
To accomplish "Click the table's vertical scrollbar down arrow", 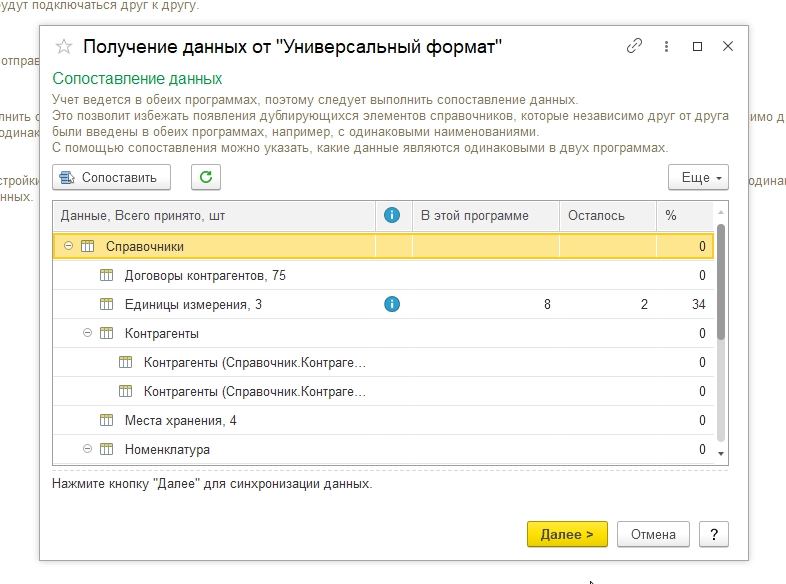I will point(722,453).
